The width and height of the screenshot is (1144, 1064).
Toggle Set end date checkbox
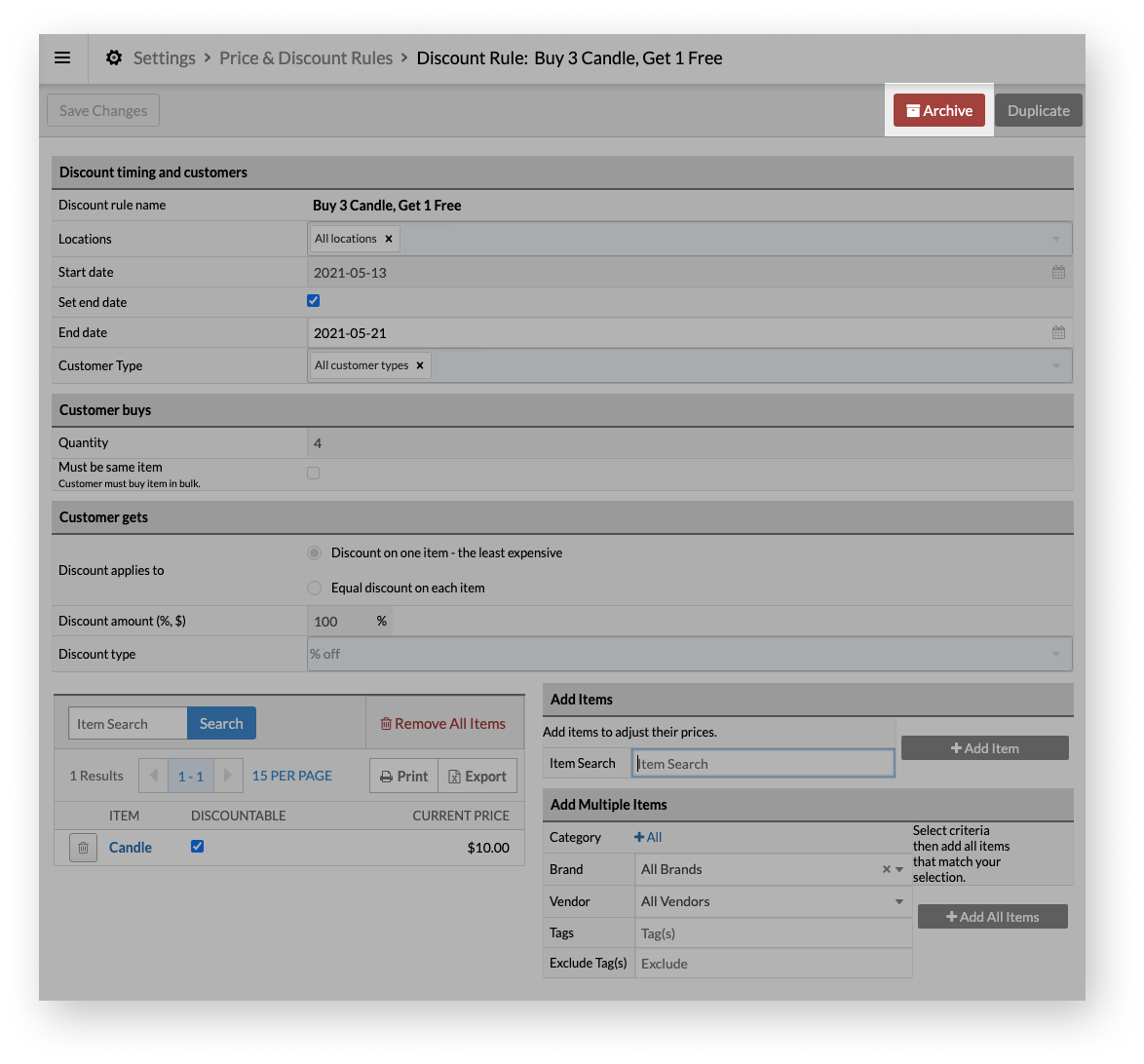point(314,301)
